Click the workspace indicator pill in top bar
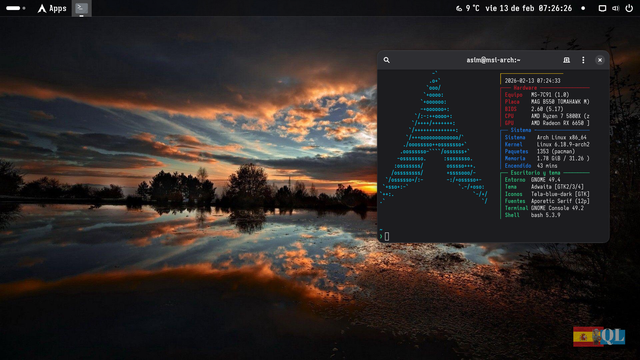Image resolution: width=640 pixels, height=360 pixels. click(x=16, y=8)
